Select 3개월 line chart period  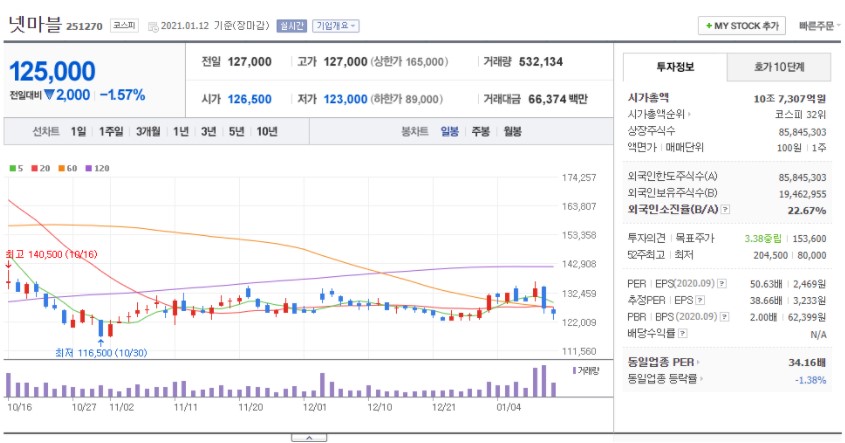pos(148,131)
